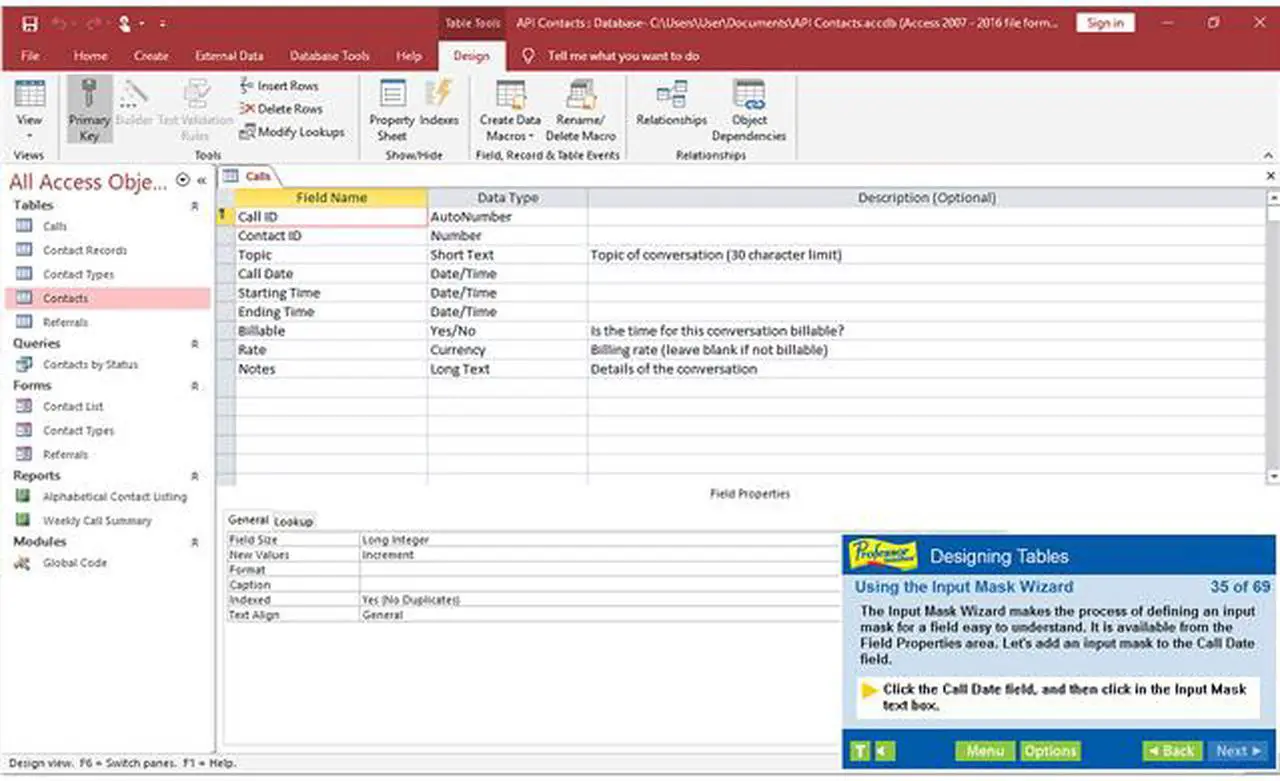This screenshot has height=781, width=1280.
Task: Open the Contact List form
Action: click(x=73, y=406)
